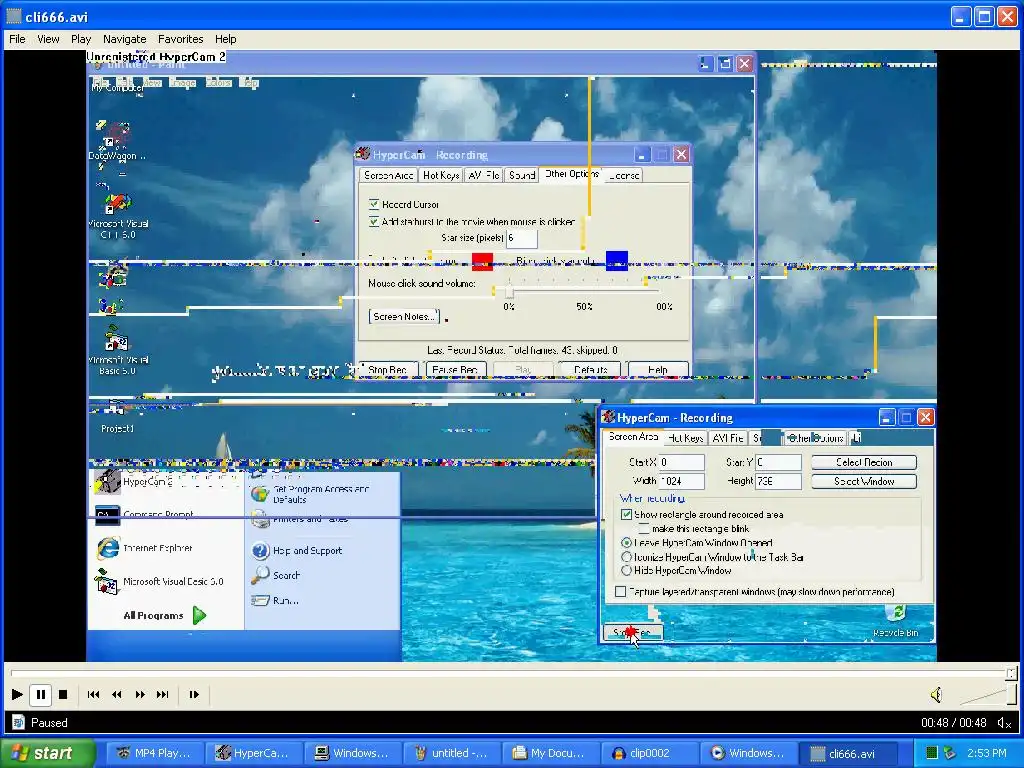Image resolution: width=1024 pixels, height=768 pixels.
Task: Click the Screen Notes... button
Action: [404, 317]
